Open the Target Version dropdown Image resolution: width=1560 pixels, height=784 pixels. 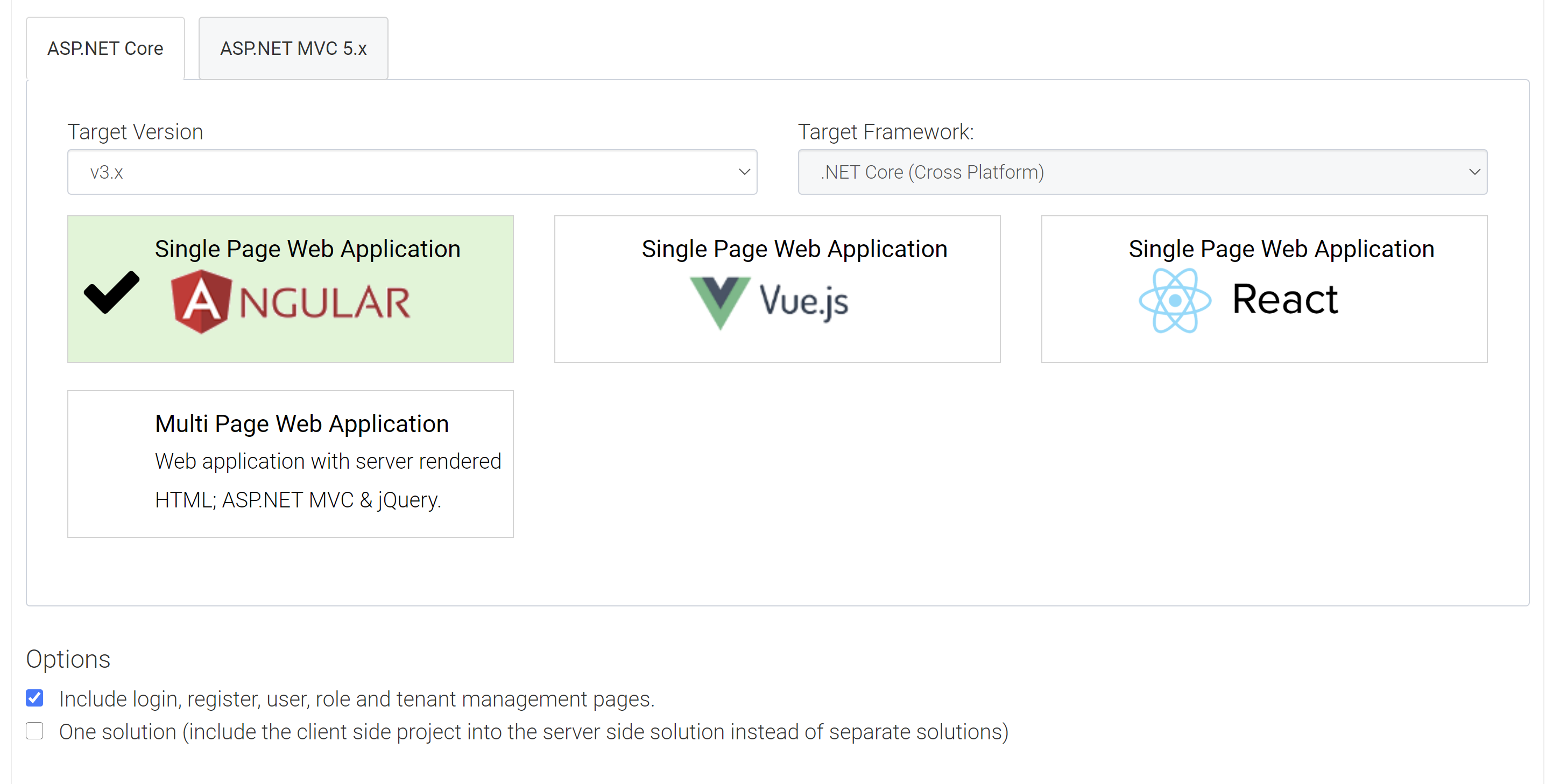[412, 172]
